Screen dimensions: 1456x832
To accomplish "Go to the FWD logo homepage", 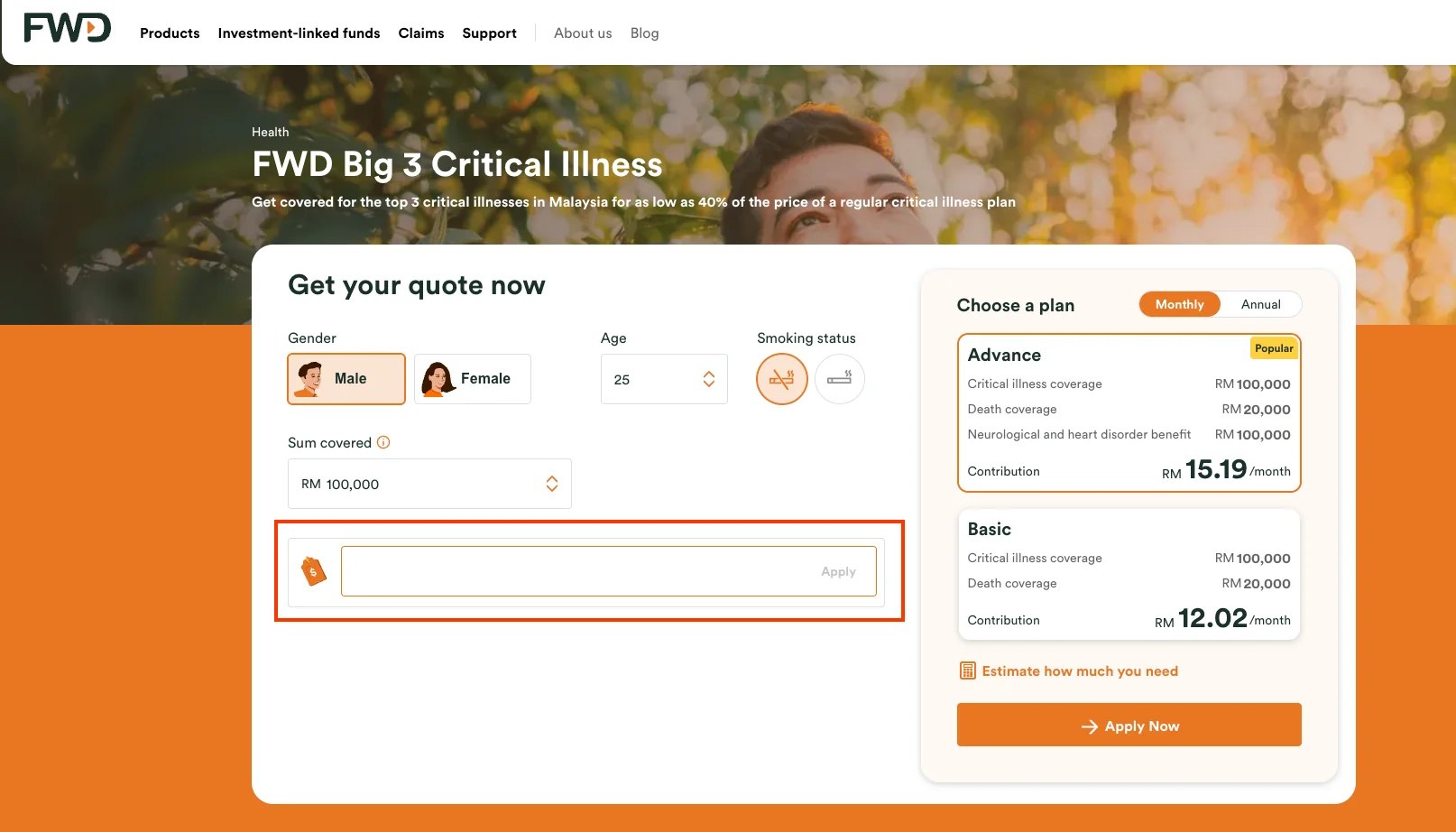I will click(68, 28).
